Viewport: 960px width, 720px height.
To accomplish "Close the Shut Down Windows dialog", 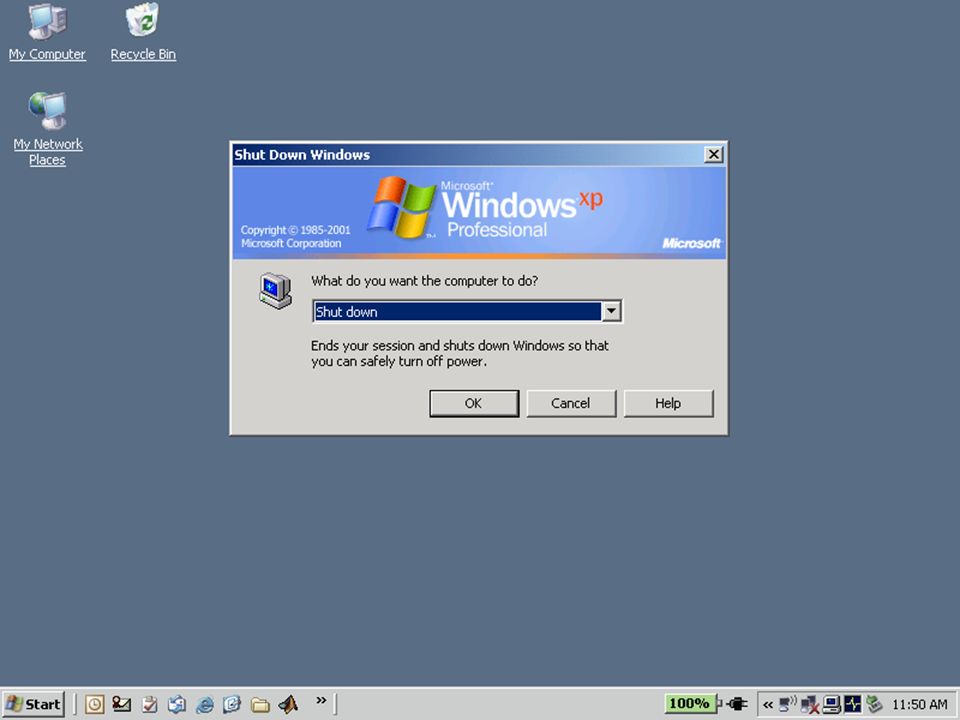I will (713, 154).
